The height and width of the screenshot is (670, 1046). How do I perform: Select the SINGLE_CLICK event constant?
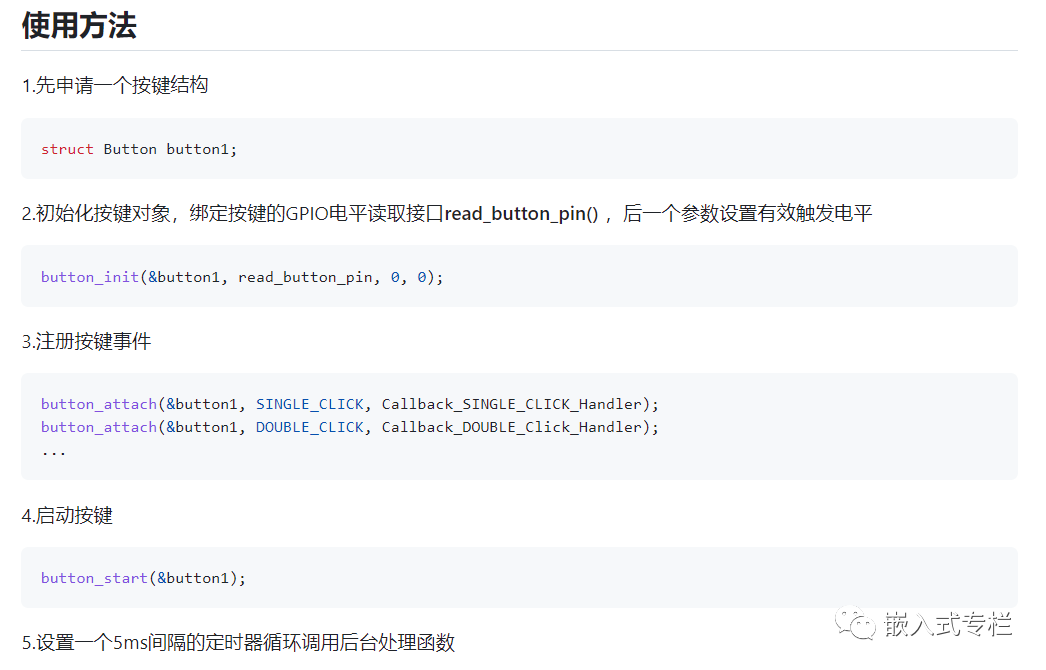(x=310, y=404)
